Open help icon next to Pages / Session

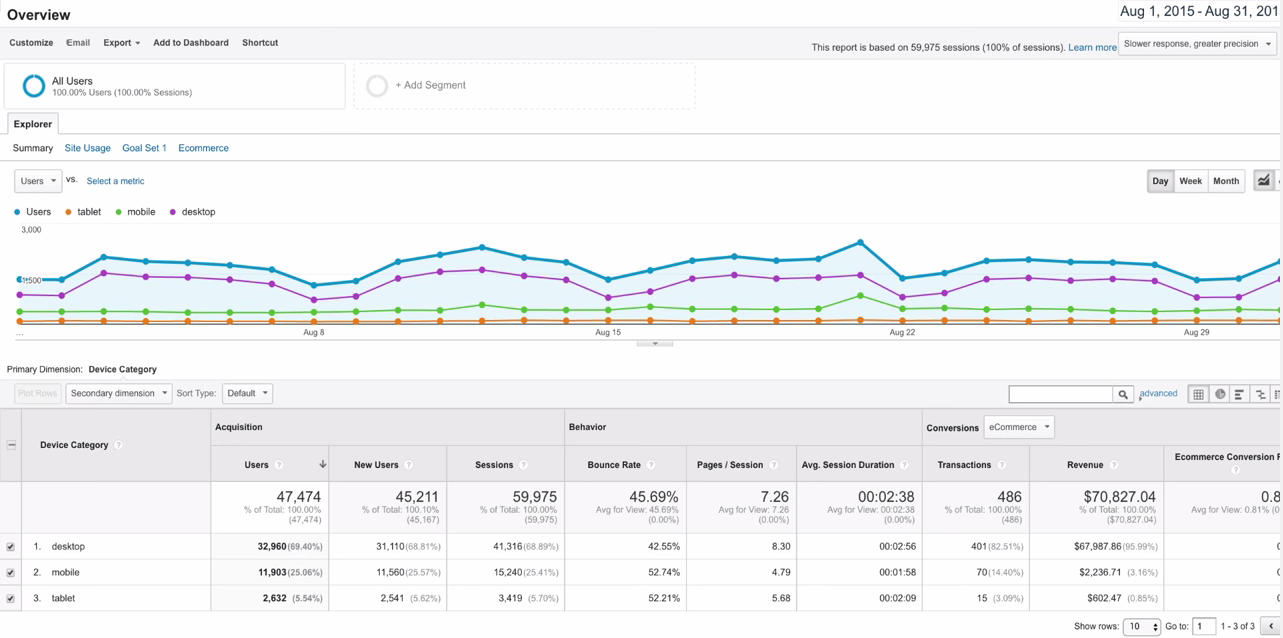click(773, 465)
